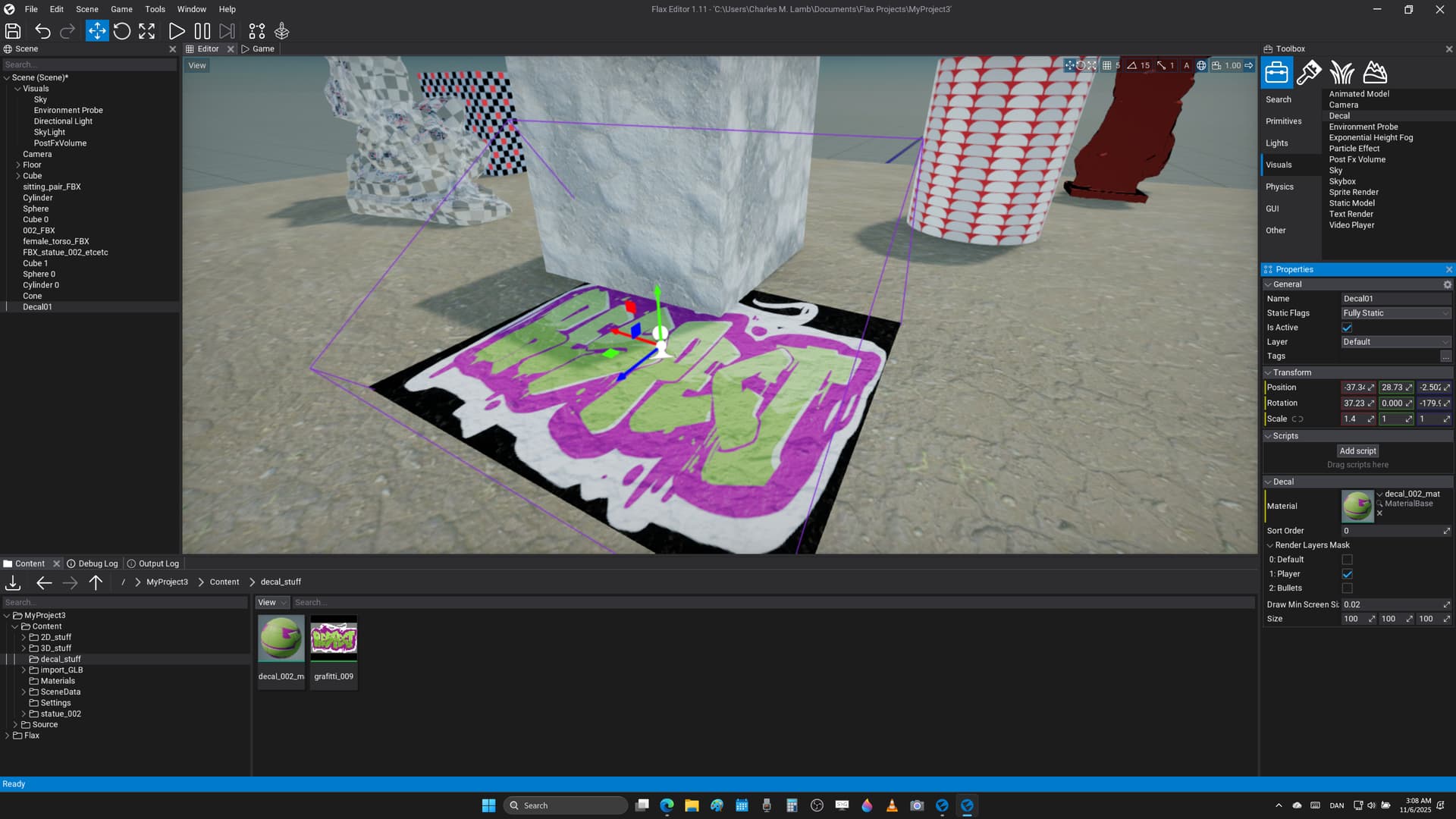Screen dimensions: 1456x819
Task: Open the Foliage tab in Toolbox
Action: [x=1341, y=73]
